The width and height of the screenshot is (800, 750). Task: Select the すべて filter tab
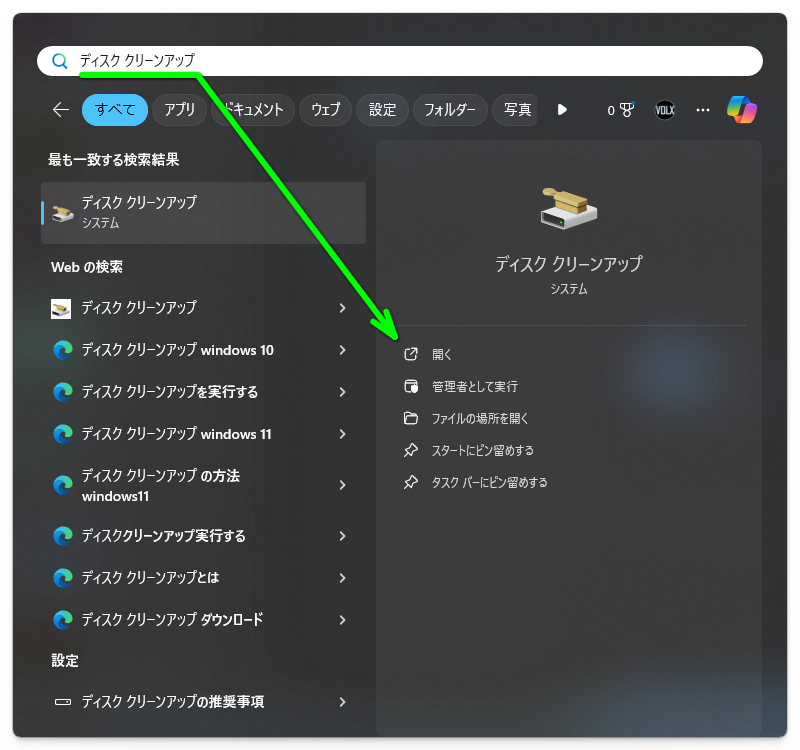pyautogui.click(x=115, y=110)
